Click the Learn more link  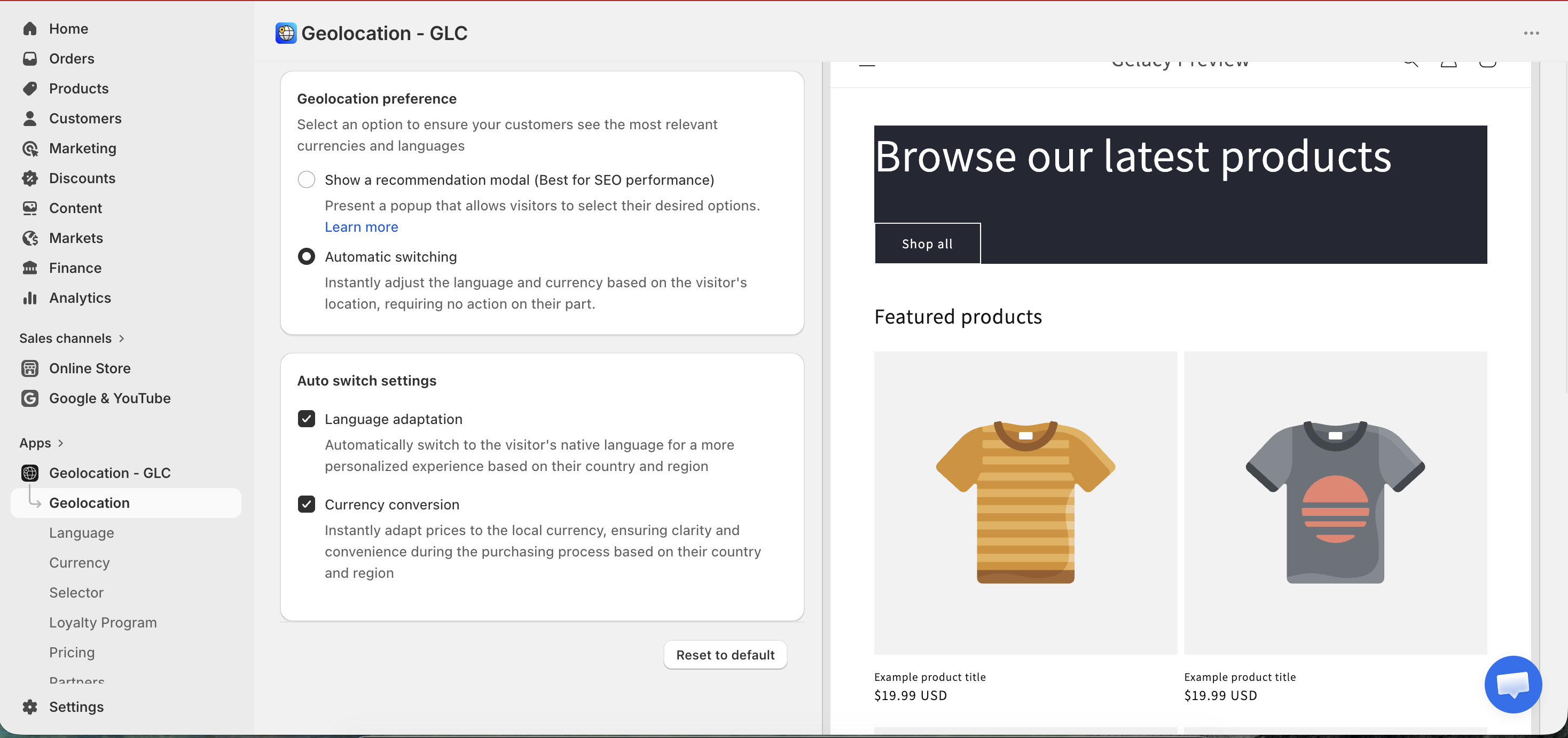362,226
